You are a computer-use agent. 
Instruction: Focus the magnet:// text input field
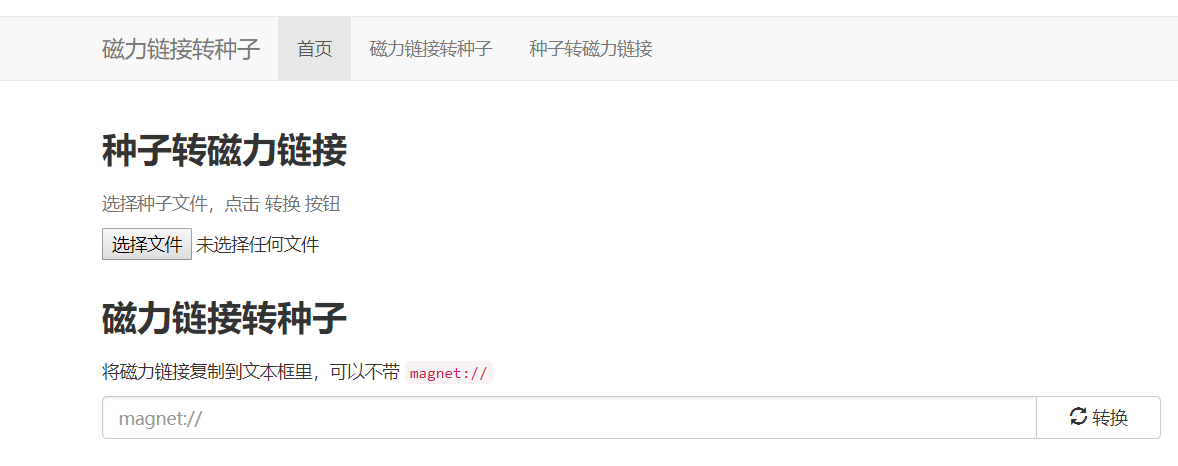pyautogui.click(x=569, y=418)
